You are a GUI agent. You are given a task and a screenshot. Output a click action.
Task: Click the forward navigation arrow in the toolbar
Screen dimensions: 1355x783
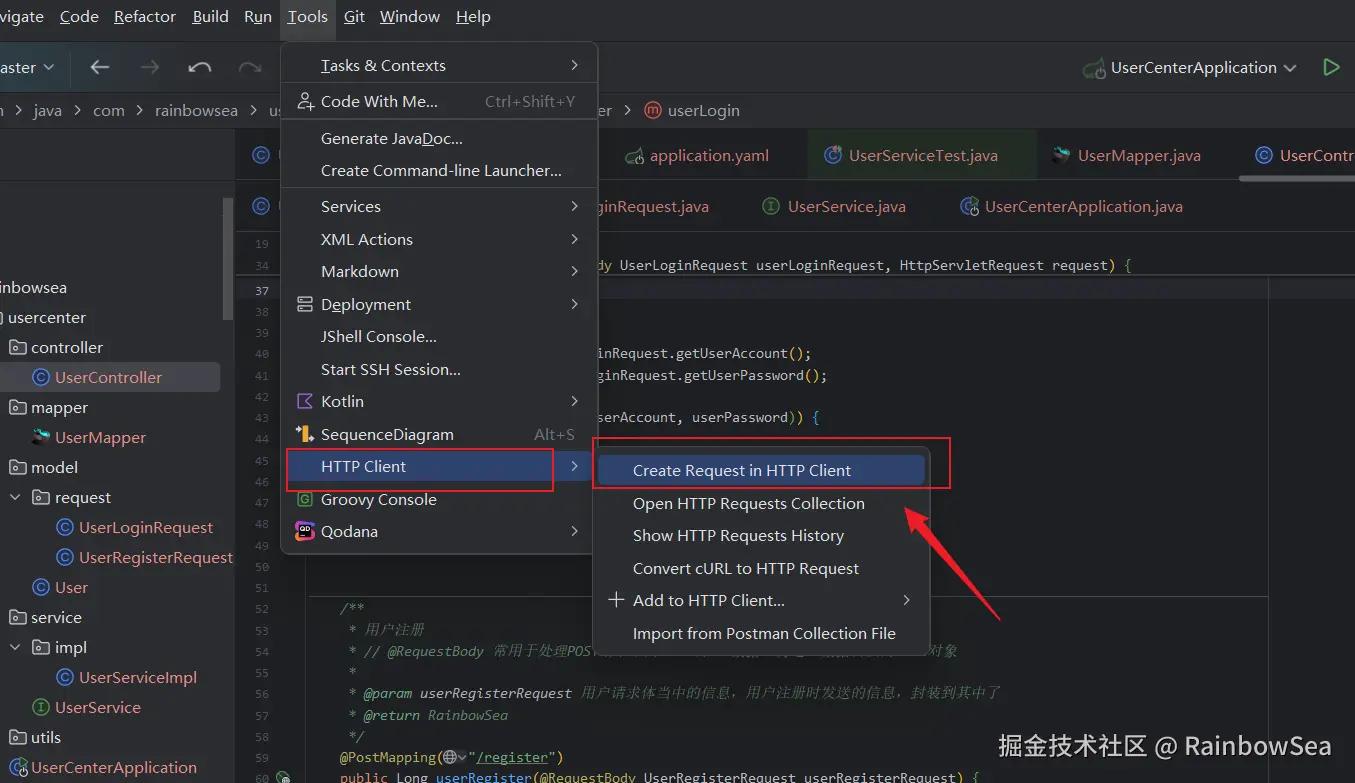[150, 67]
